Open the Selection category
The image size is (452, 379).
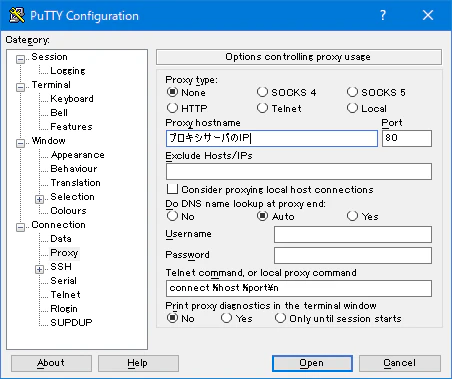[x=72, y=197]
